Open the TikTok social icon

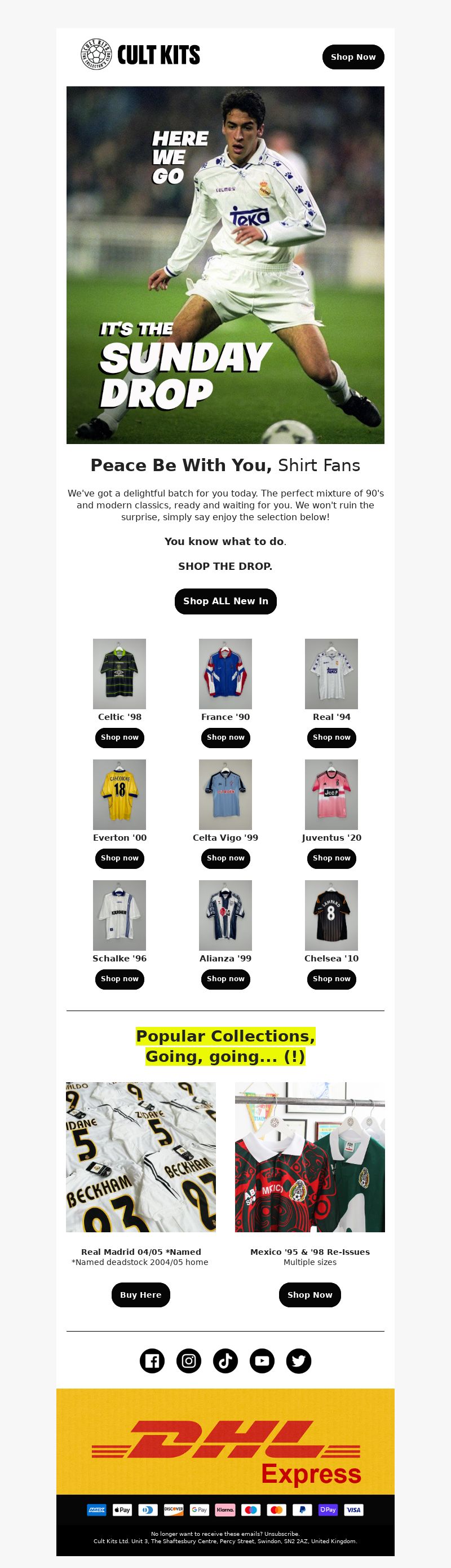(225, 1360)
